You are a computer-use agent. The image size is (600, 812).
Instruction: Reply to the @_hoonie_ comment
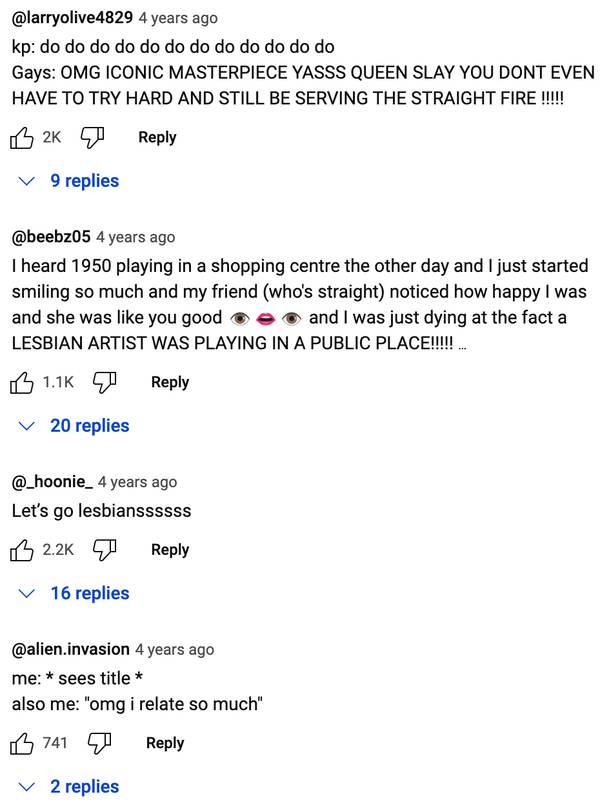(170, 549)
